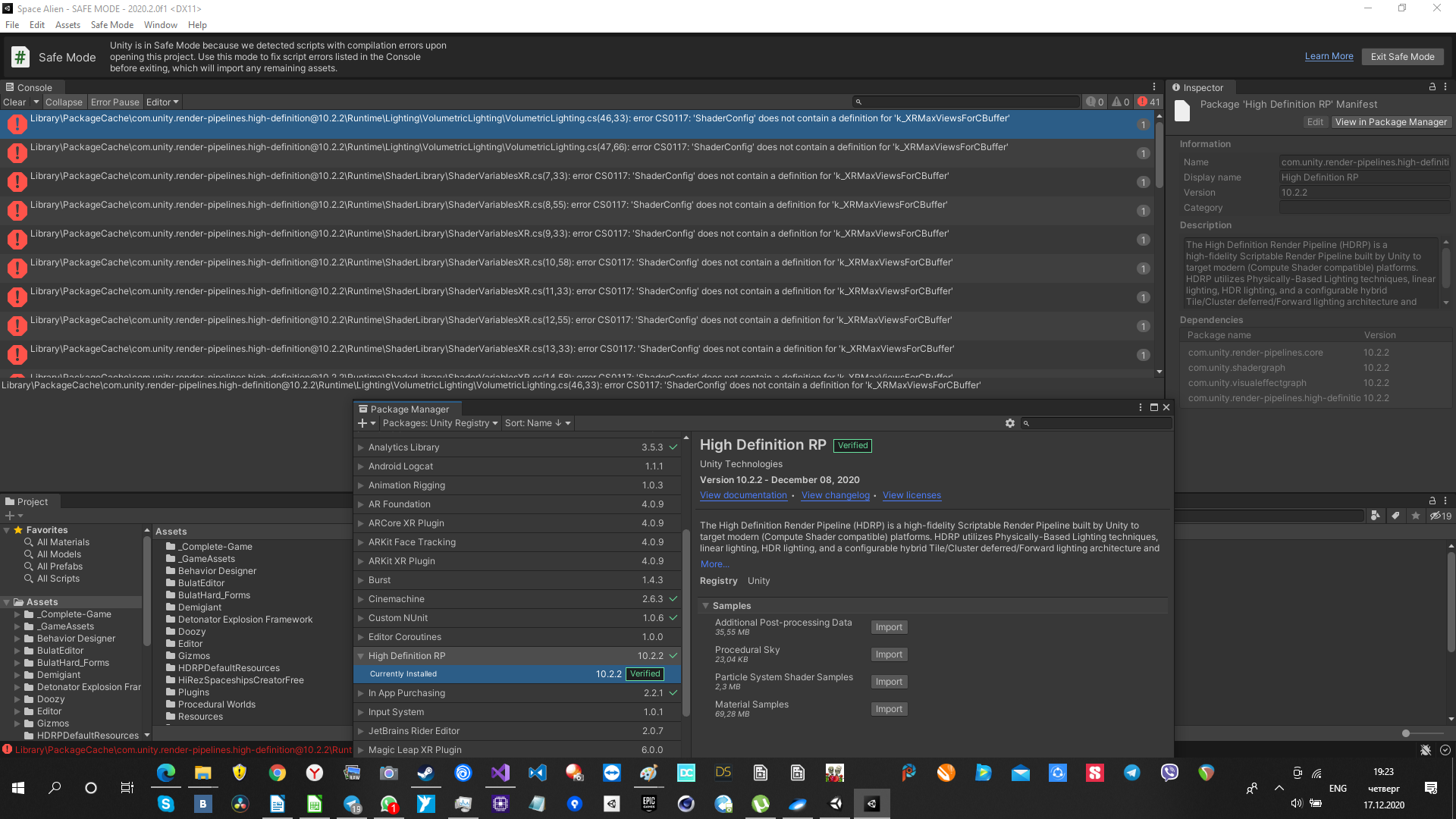Click the Package Manager settings gear icon
This screenshot has width=1456, height=819.
pos(1009,423)
